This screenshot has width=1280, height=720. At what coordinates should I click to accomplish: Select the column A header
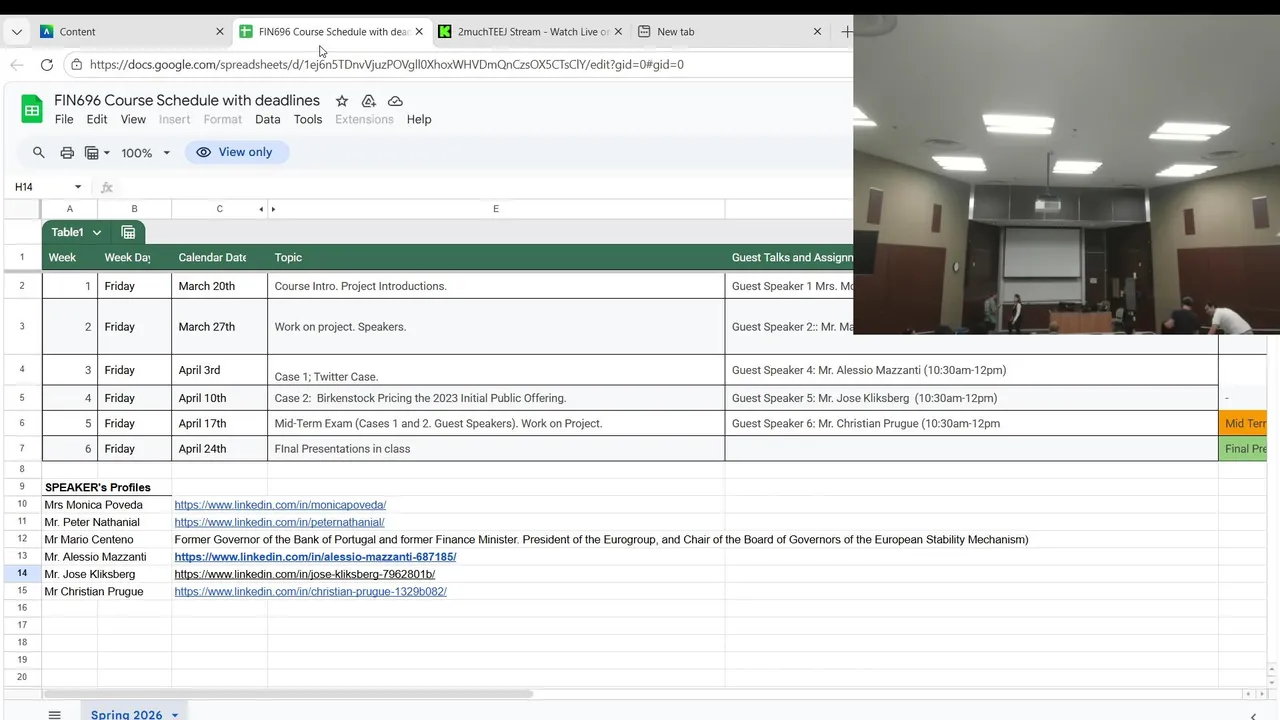(x=69, y=209)
